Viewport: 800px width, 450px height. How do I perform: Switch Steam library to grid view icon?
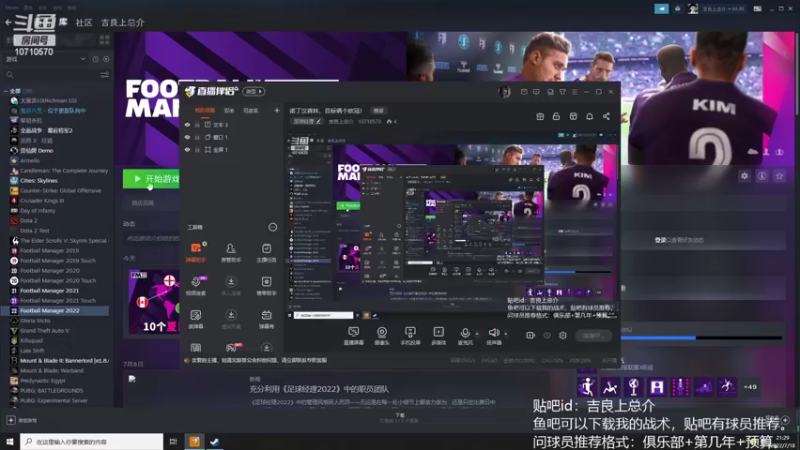(x=105, y=40)
